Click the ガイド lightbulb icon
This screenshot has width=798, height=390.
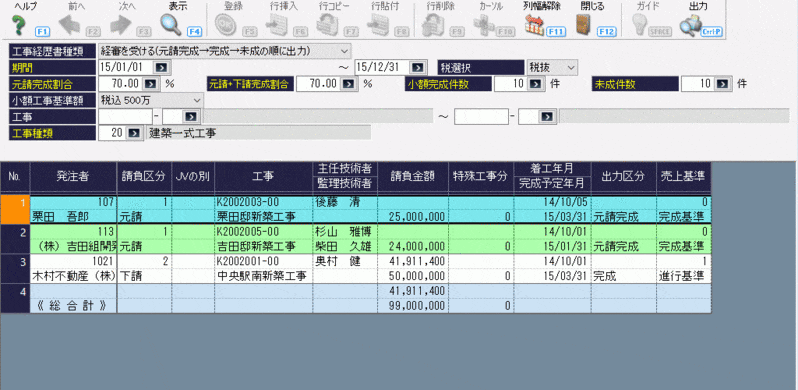tap(639, 24)
